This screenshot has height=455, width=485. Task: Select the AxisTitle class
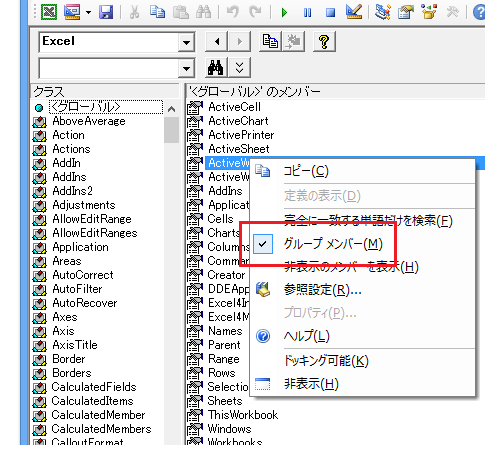75,345
